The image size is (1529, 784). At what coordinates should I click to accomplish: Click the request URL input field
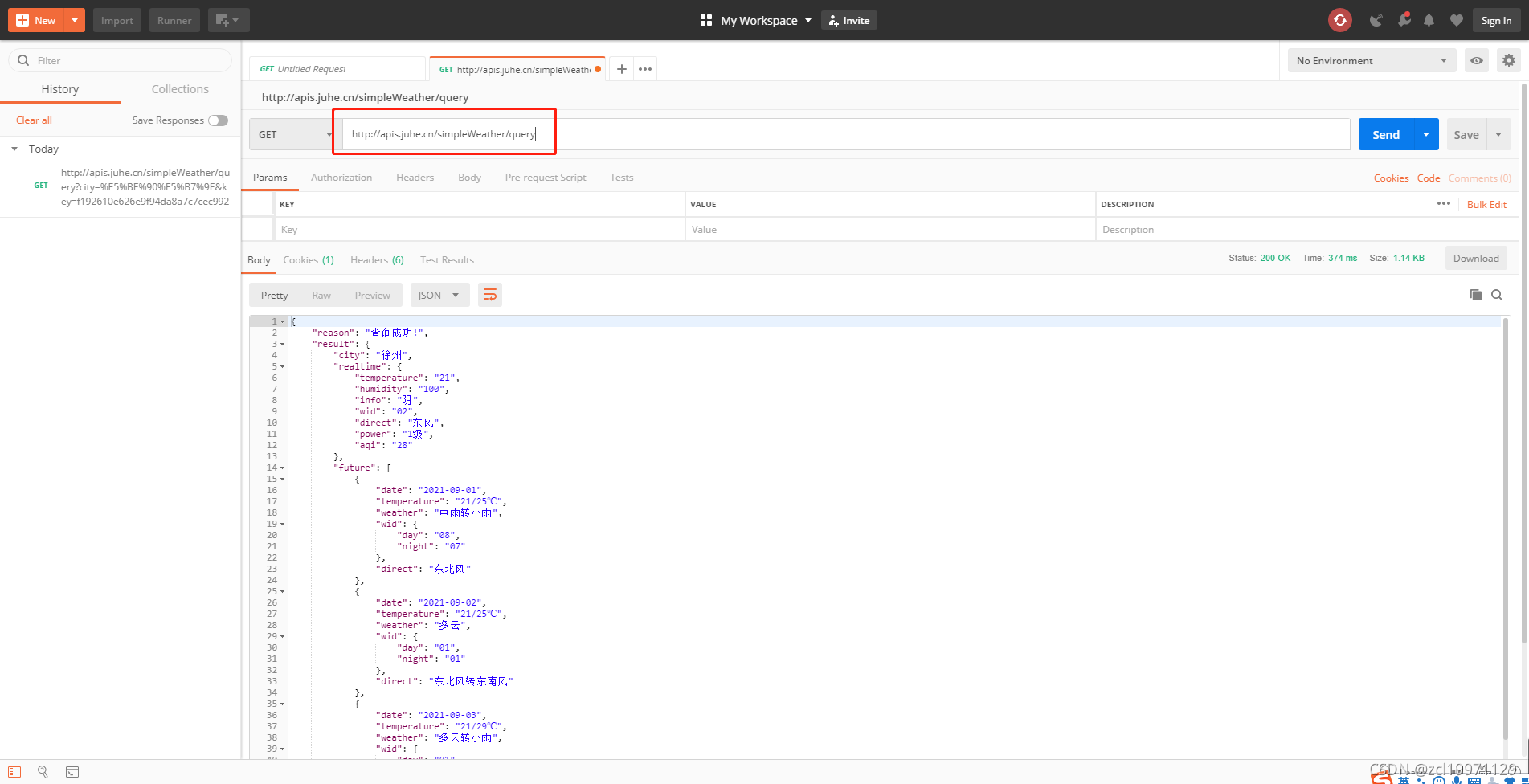click(846, 134)
